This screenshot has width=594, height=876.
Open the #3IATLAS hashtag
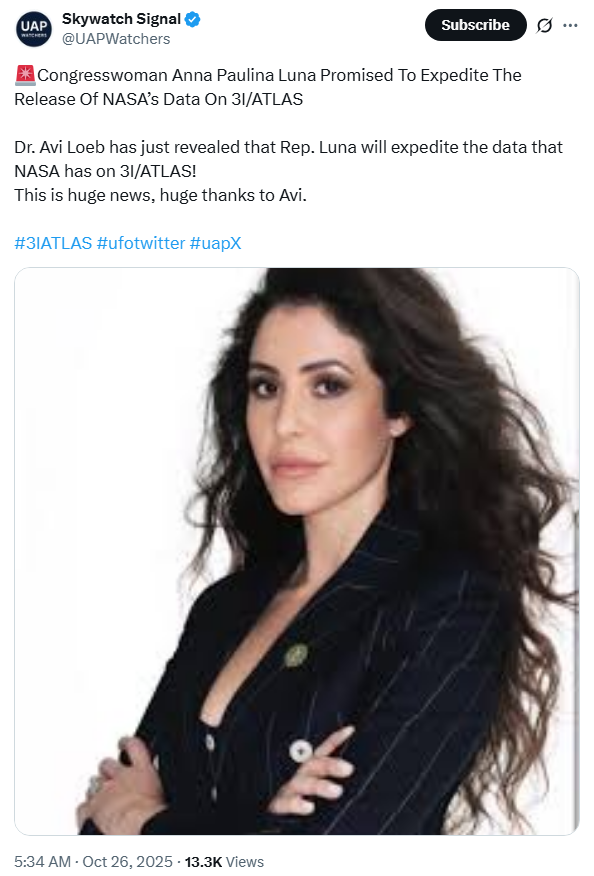tap(53, 243)
